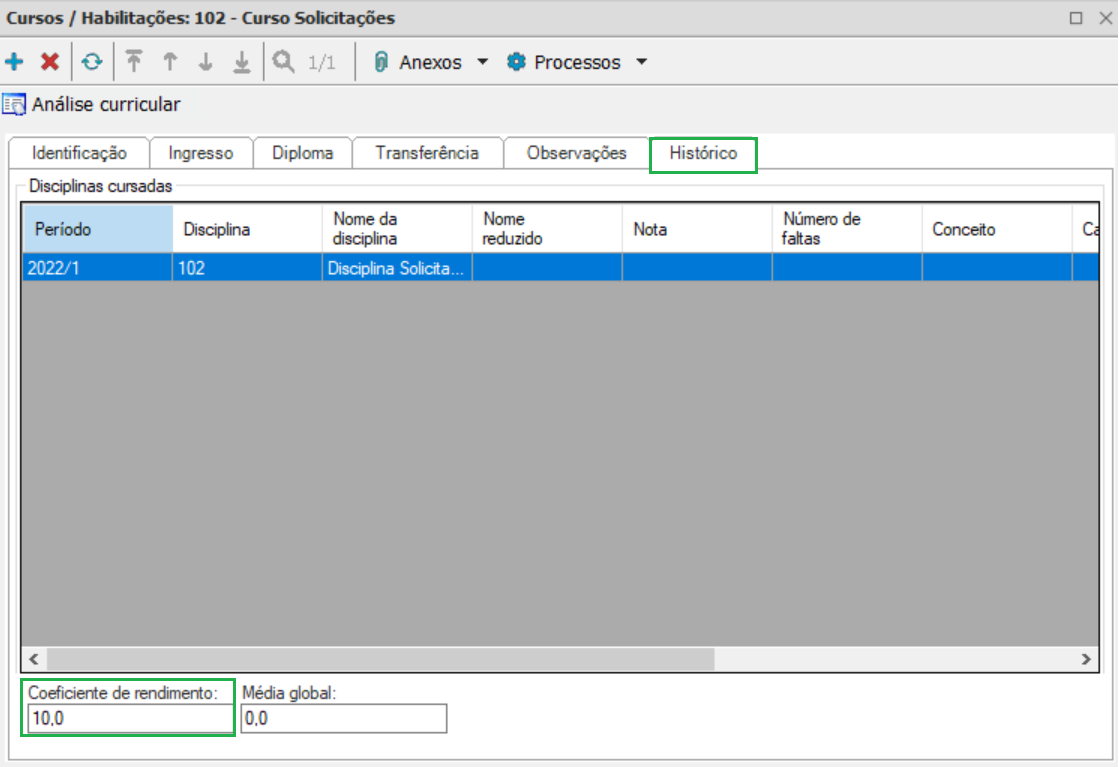Go to first record arrow icon
This screenshot has width=1119, height=767.
pyautogui.click(x=134, y=62)
